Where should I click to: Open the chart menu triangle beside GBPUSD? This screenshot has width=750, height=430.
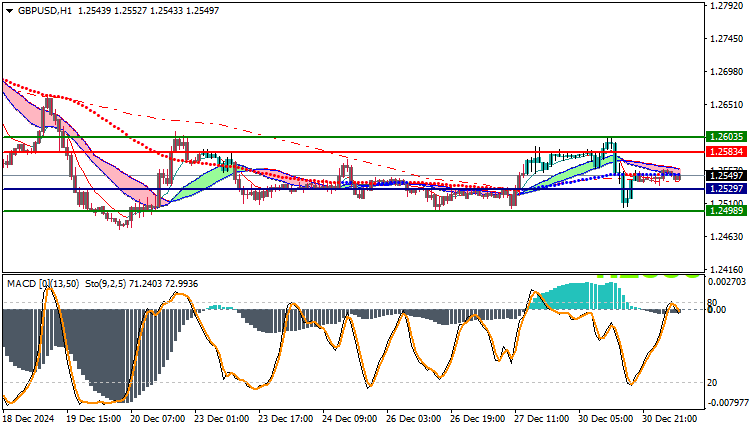(x=10, y=11)
